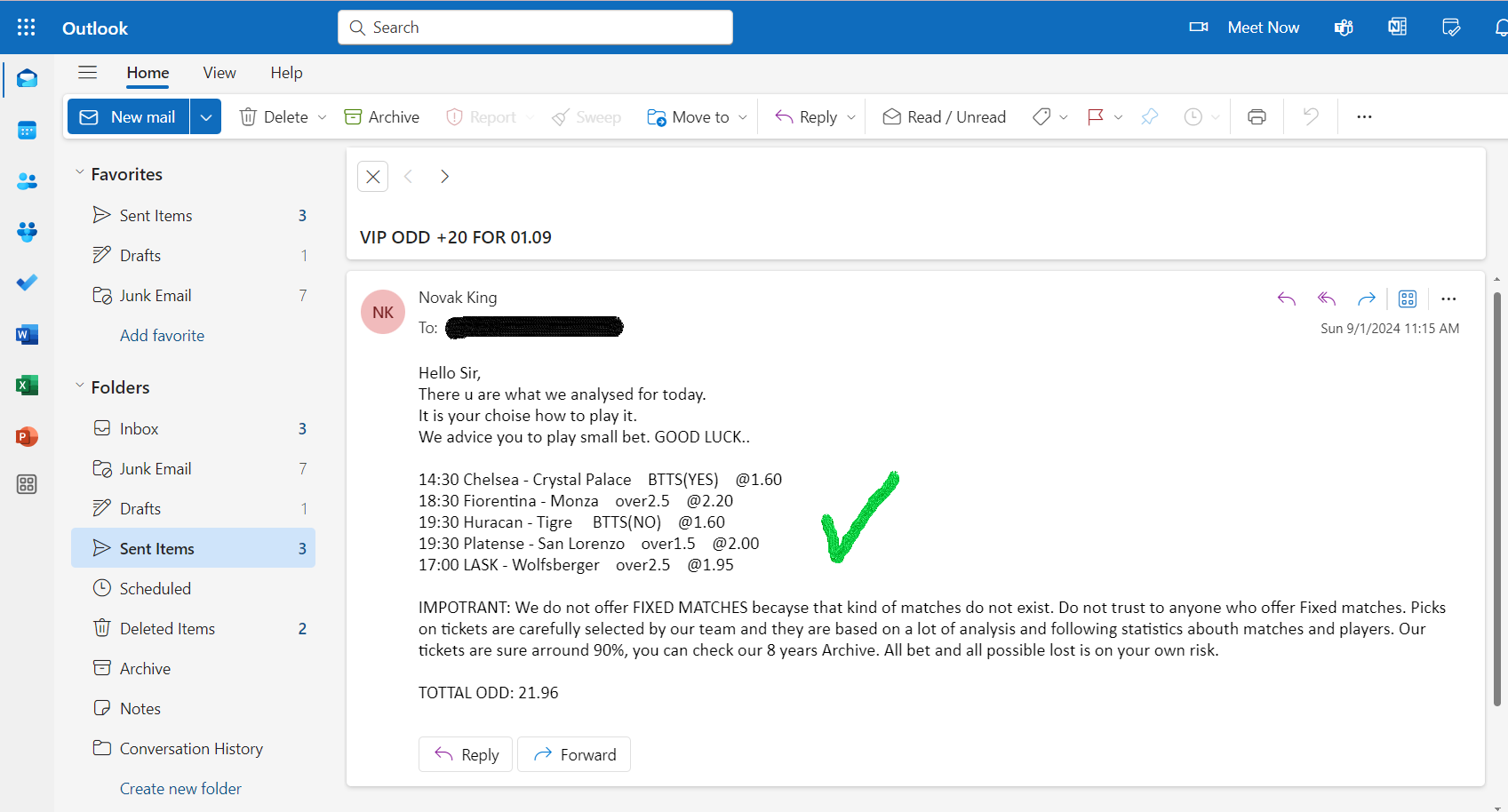1508x812 pixels.
Task: Click the Meet Now video icon
Action: click(1199, 28)
